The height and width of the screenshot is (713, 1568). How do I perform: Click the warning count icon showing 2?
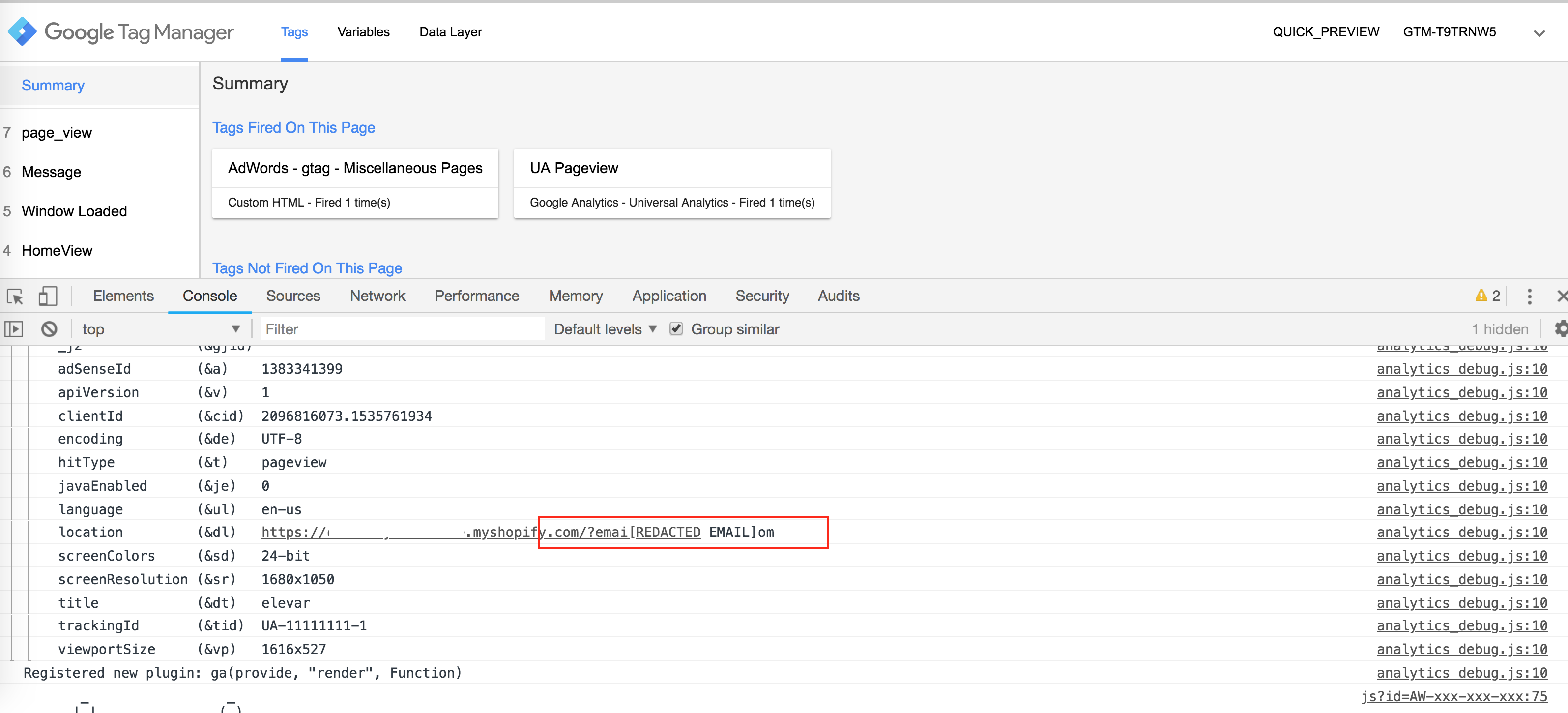point(1488,296)
